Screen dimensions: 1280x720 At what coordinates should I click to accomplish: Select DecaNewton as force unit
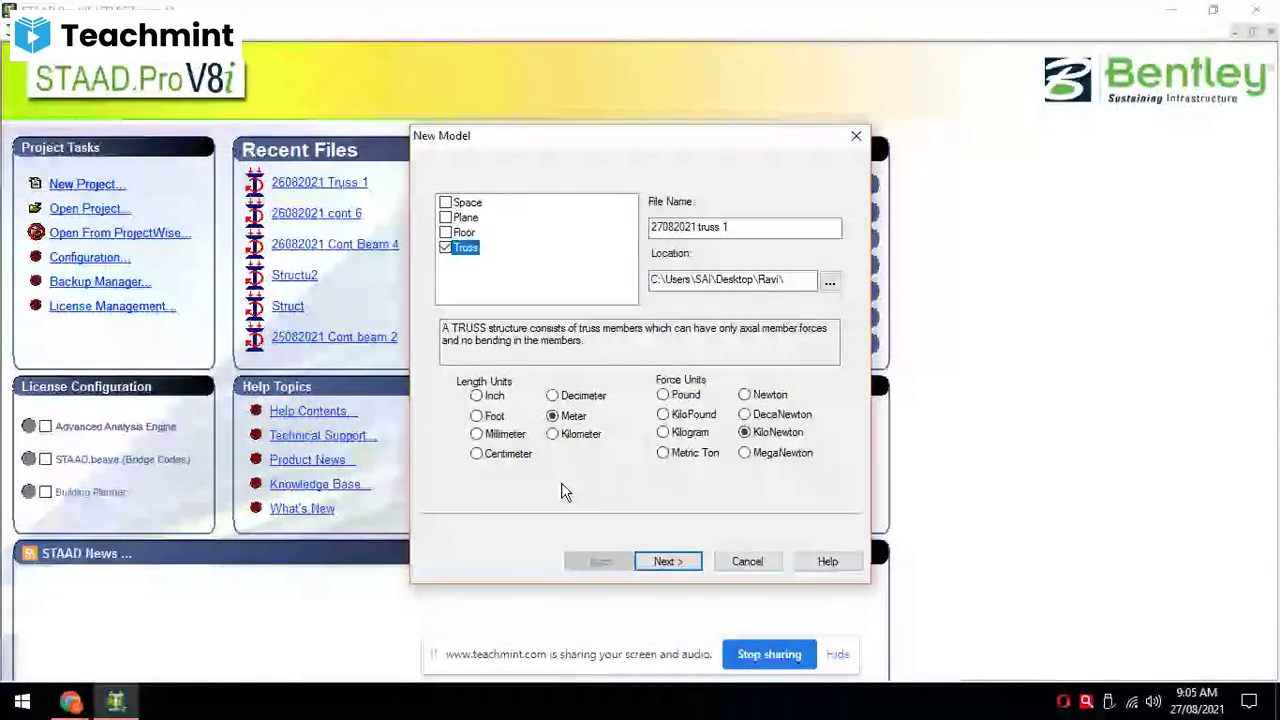coord(744,414)
